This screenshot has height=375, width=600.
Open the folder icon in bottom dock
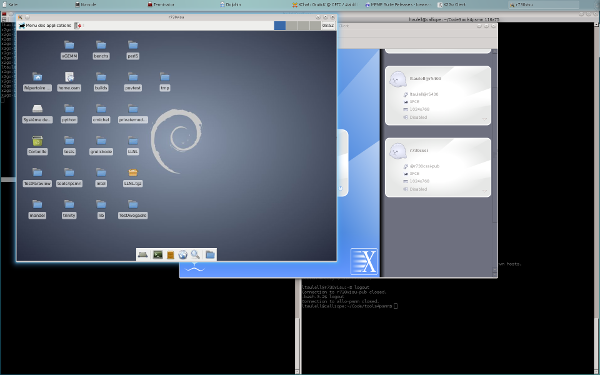tap(210, 254)
